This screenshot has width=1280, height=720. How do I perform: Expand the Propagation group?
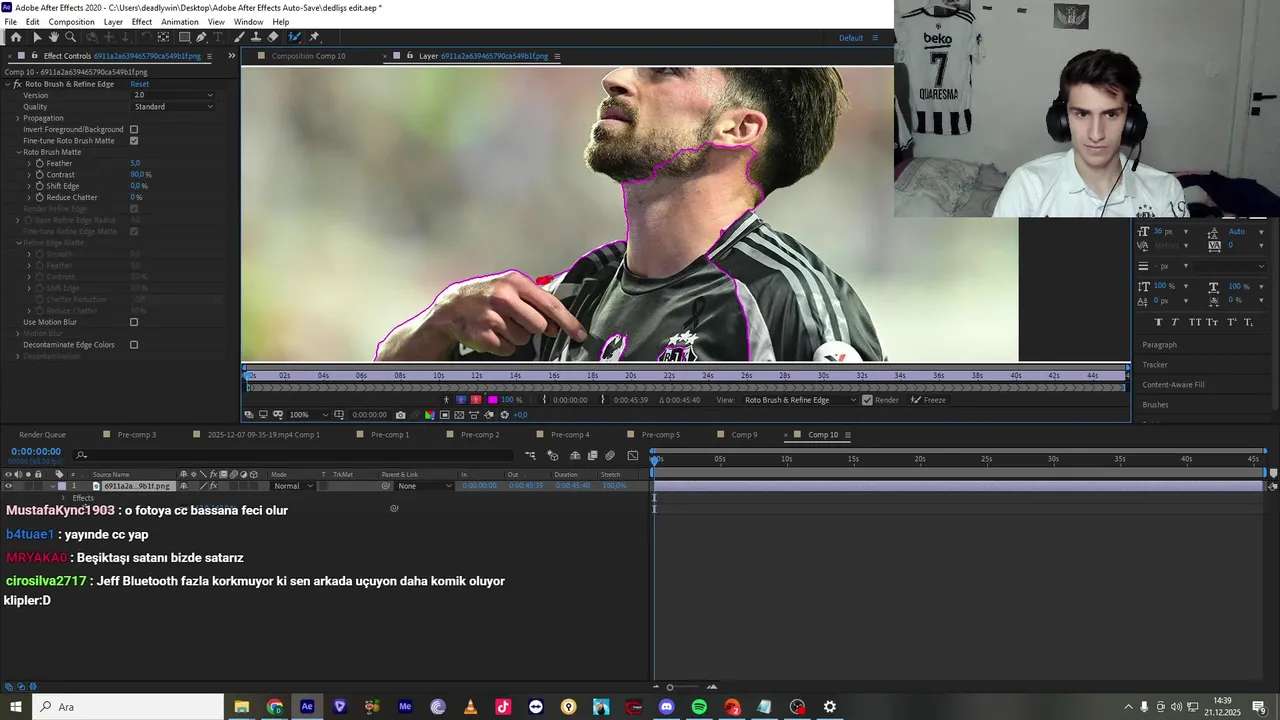[x=18, y=118]
